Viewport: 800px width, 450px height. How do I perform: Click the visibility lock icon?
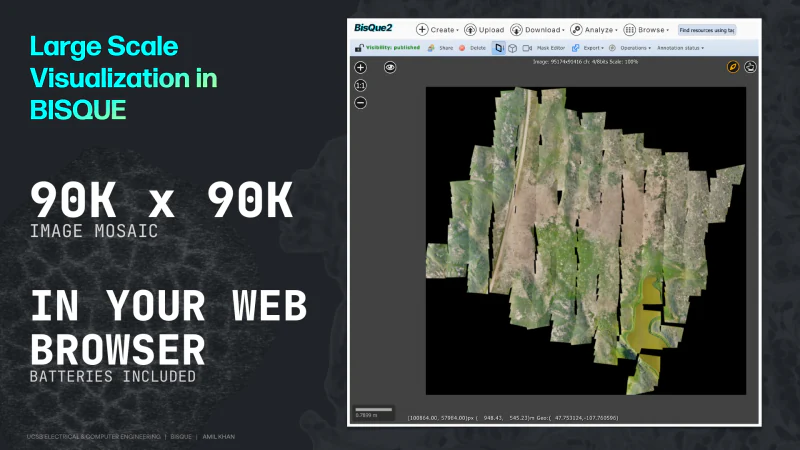tap(359, 48)
